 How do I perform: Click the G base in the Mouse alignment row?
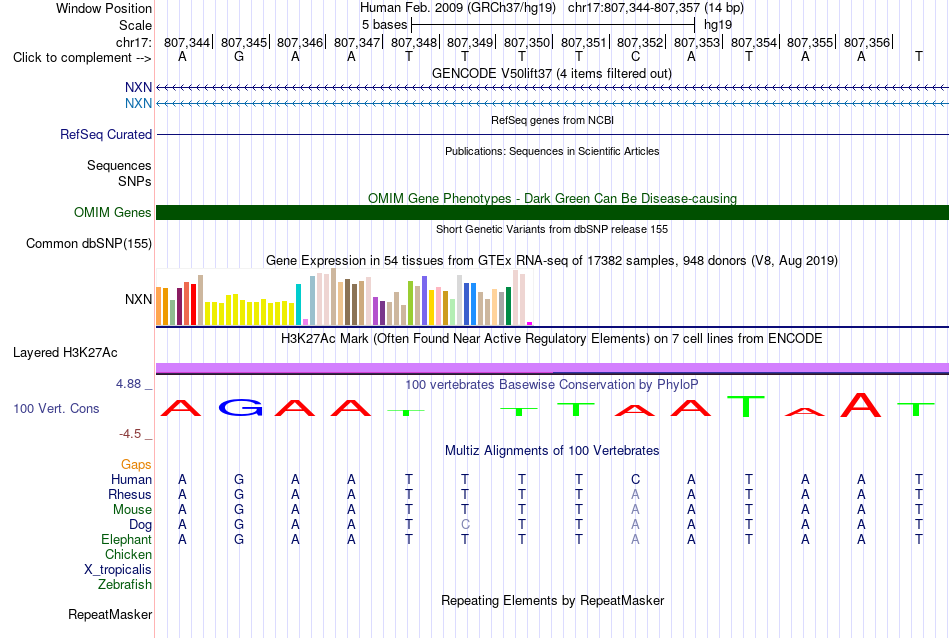coord(239,510)
